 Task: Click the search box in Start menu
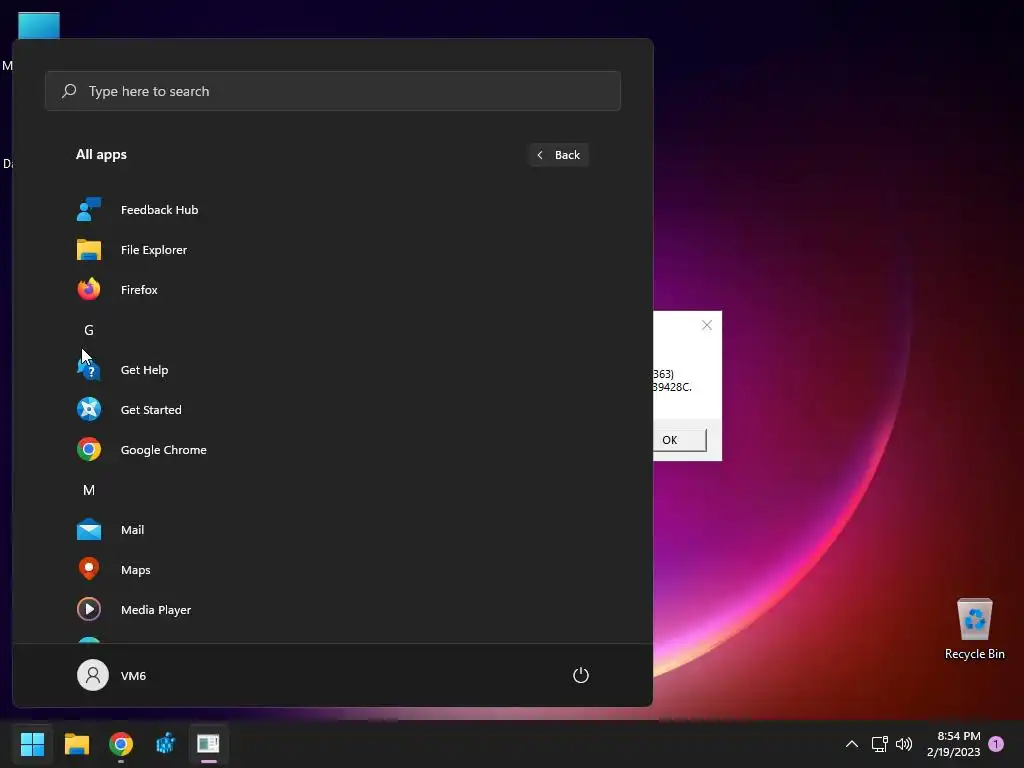point(332,91)
